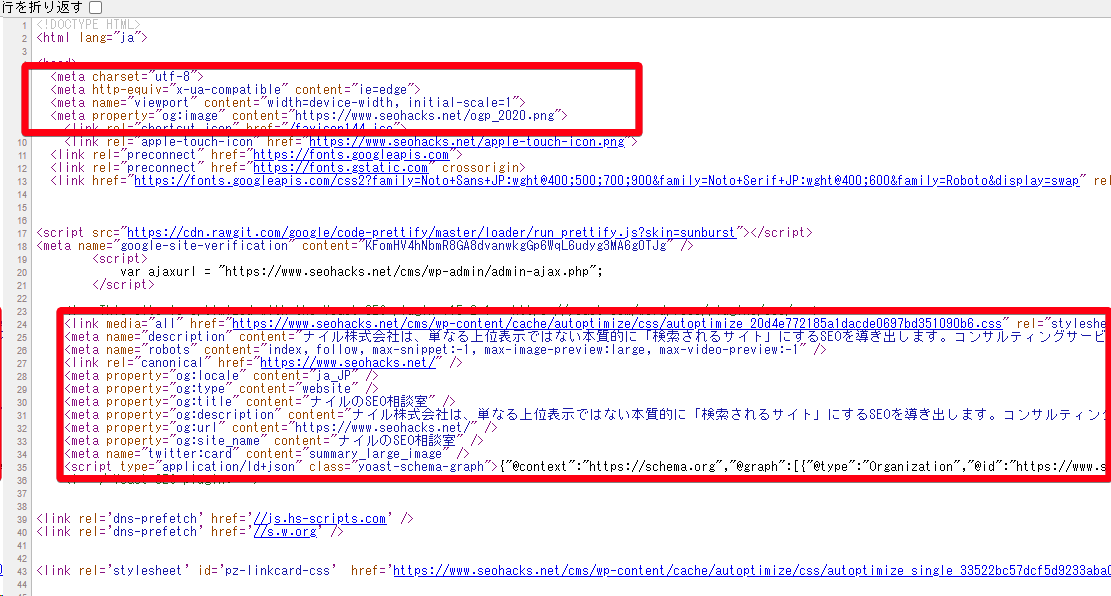Click the og:description meta line
The image size is (1111, 596).
(586, 415)
